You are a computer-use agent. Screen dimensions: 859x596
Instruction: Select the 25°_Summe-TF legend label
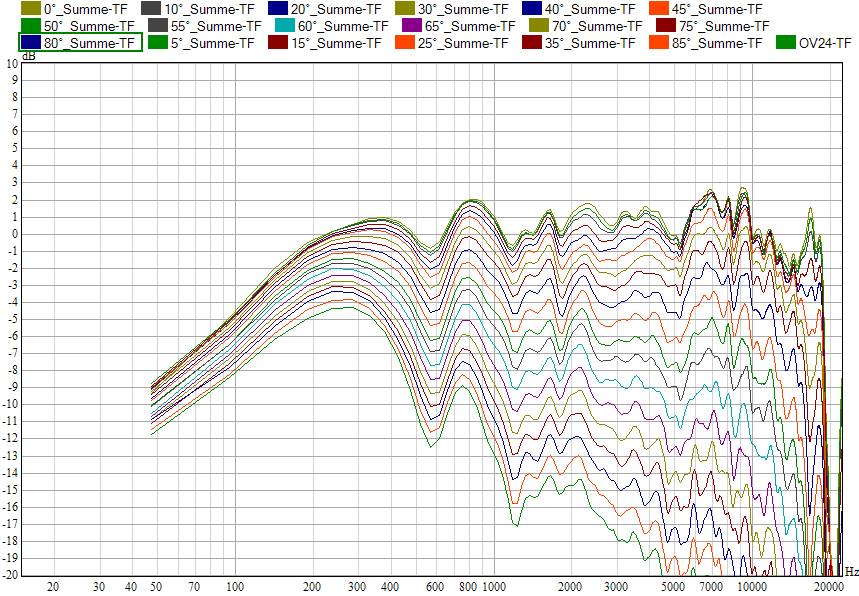pos(463,43)
